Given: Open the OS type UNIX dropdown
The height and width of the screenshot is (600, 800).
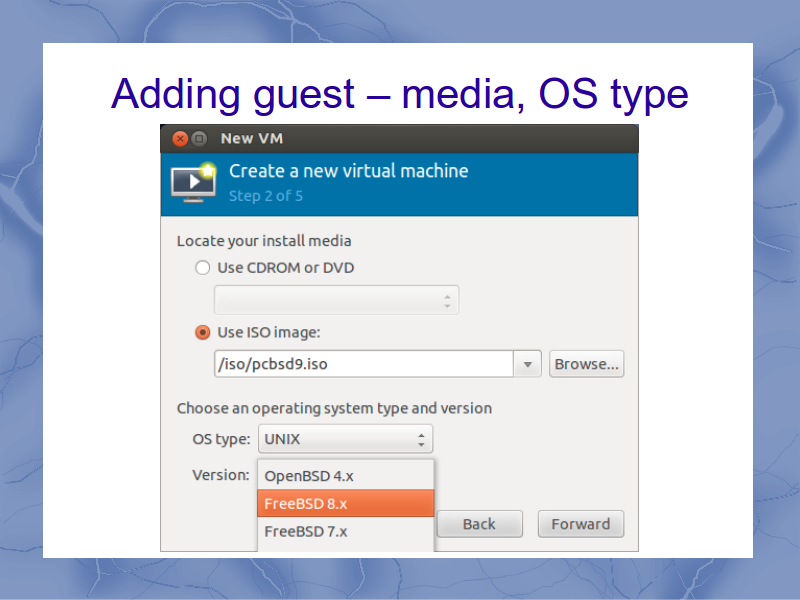Looking at the screenshot, I should 345,439.
